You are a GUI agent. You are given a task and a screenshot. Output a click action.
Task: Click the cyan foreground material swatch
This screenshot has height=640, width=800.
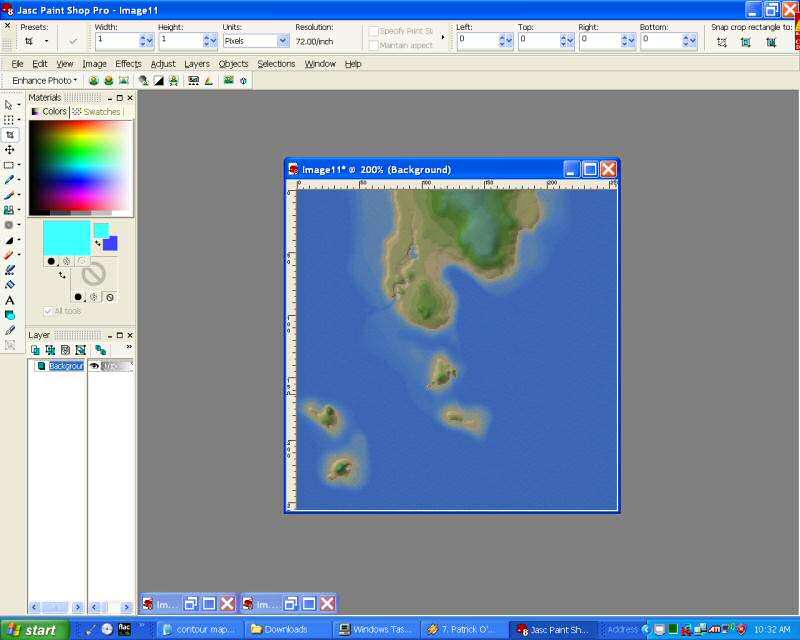tap(66, 238)
